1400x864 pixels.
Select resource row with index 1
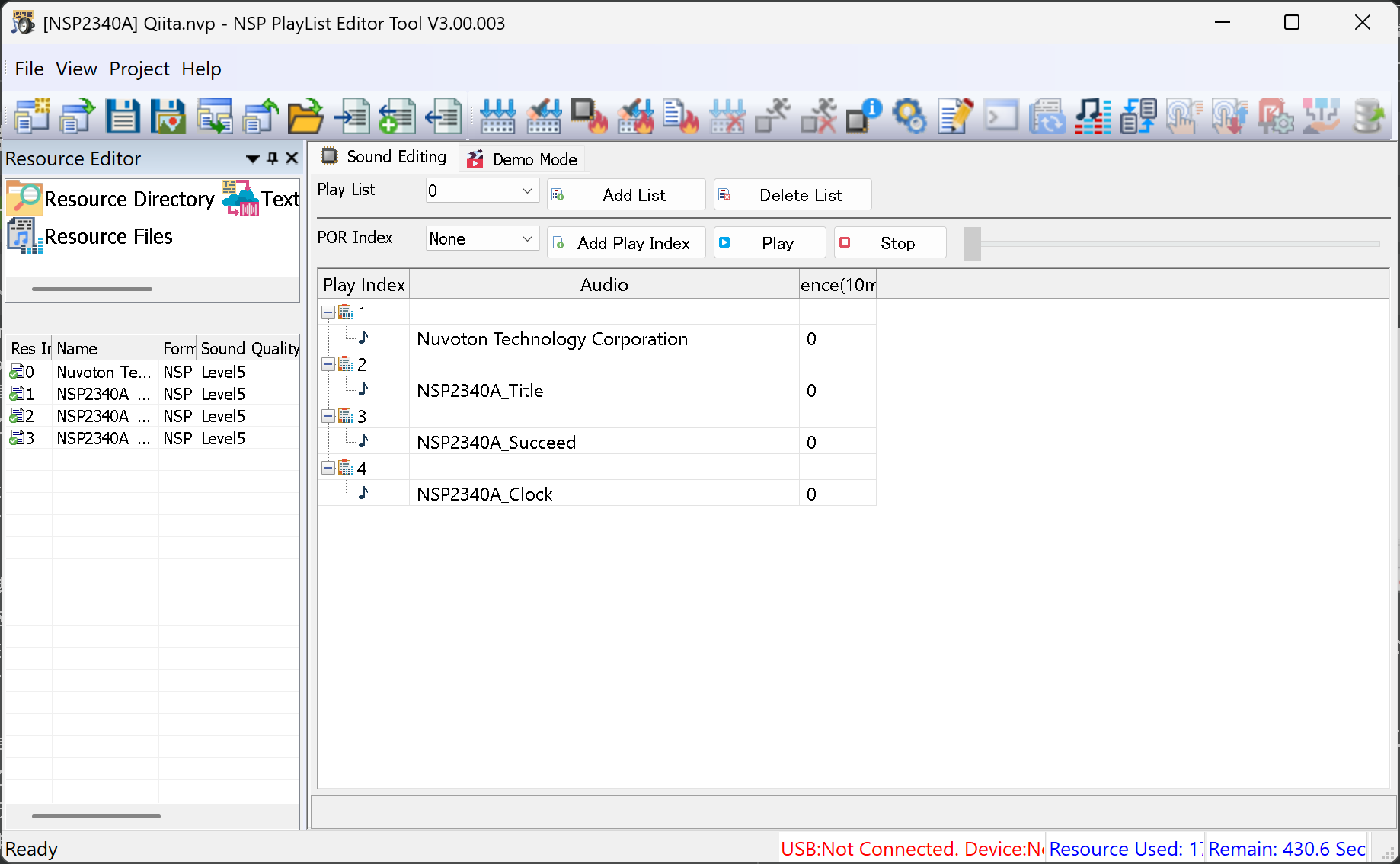(152, 394)
